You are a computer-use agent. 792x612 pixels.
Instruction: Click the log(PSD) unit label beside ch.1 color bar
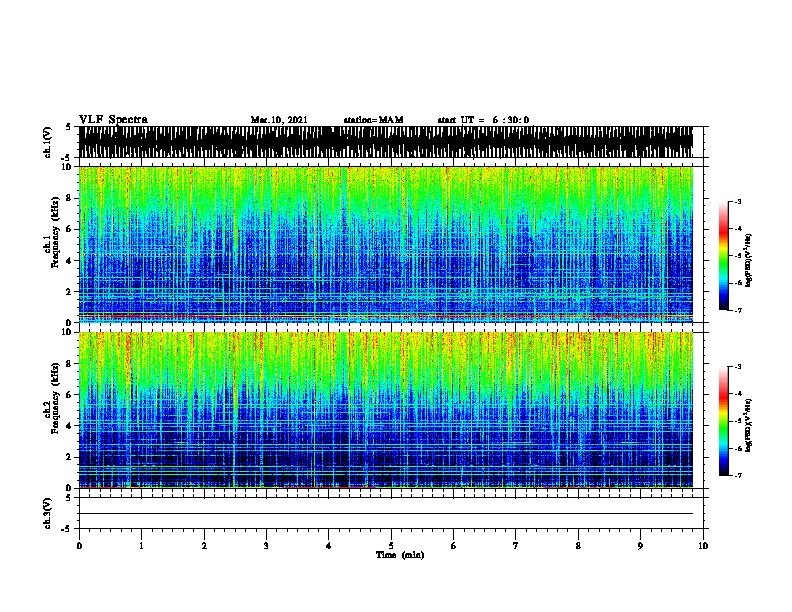tap(749, 260)
